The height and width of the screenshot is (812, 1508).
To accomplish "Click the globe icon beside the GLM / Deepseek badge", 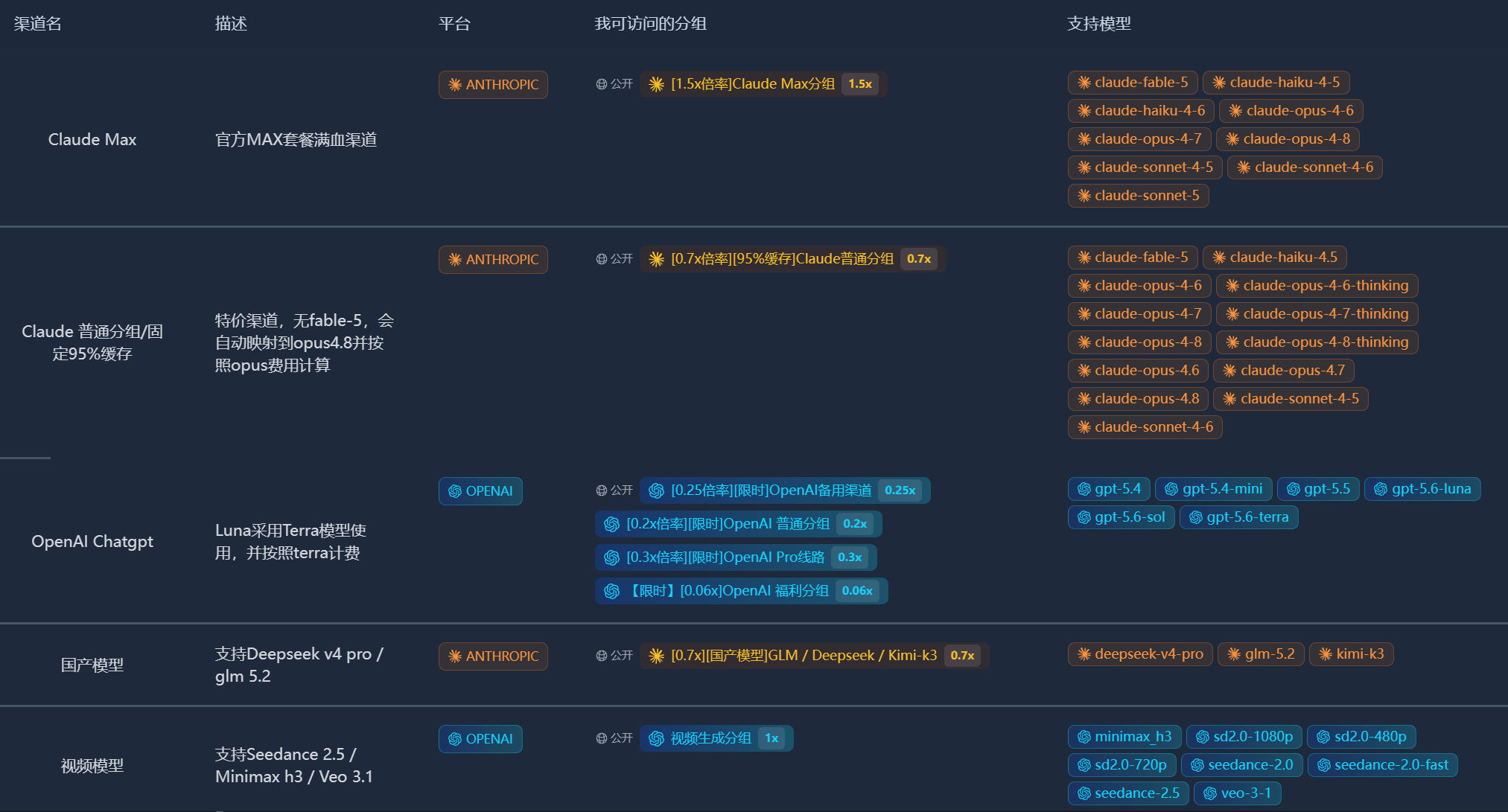I will (602, 656).
